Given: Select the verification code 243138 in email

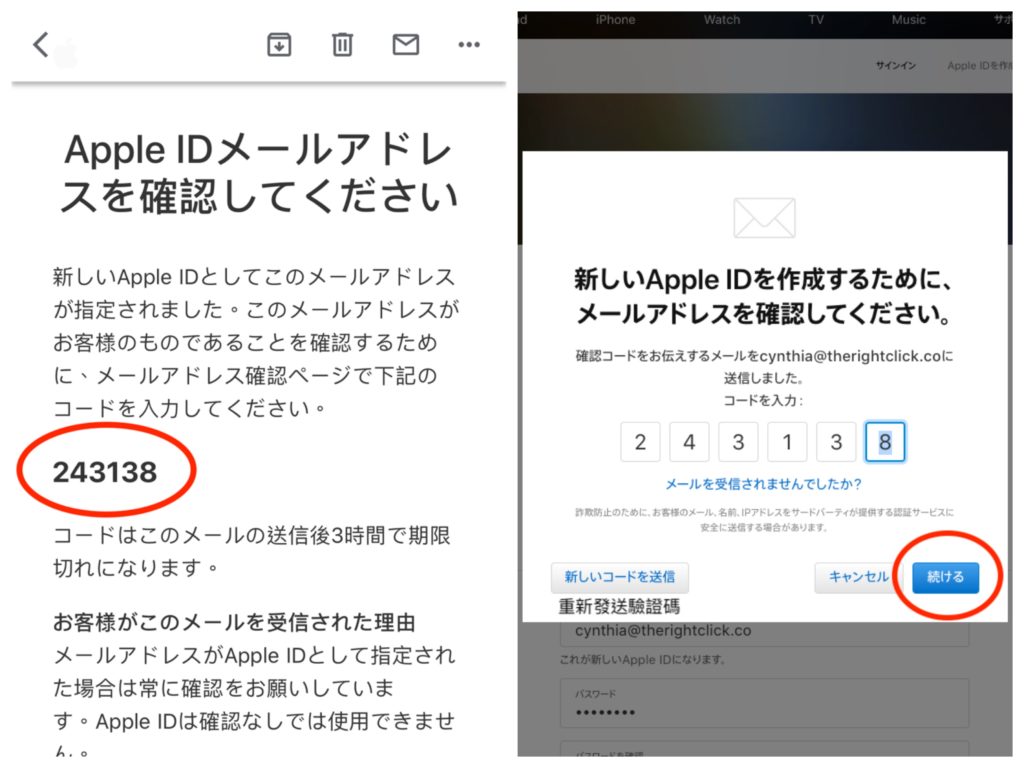Looking at the screenshot, I should point(104,472).
